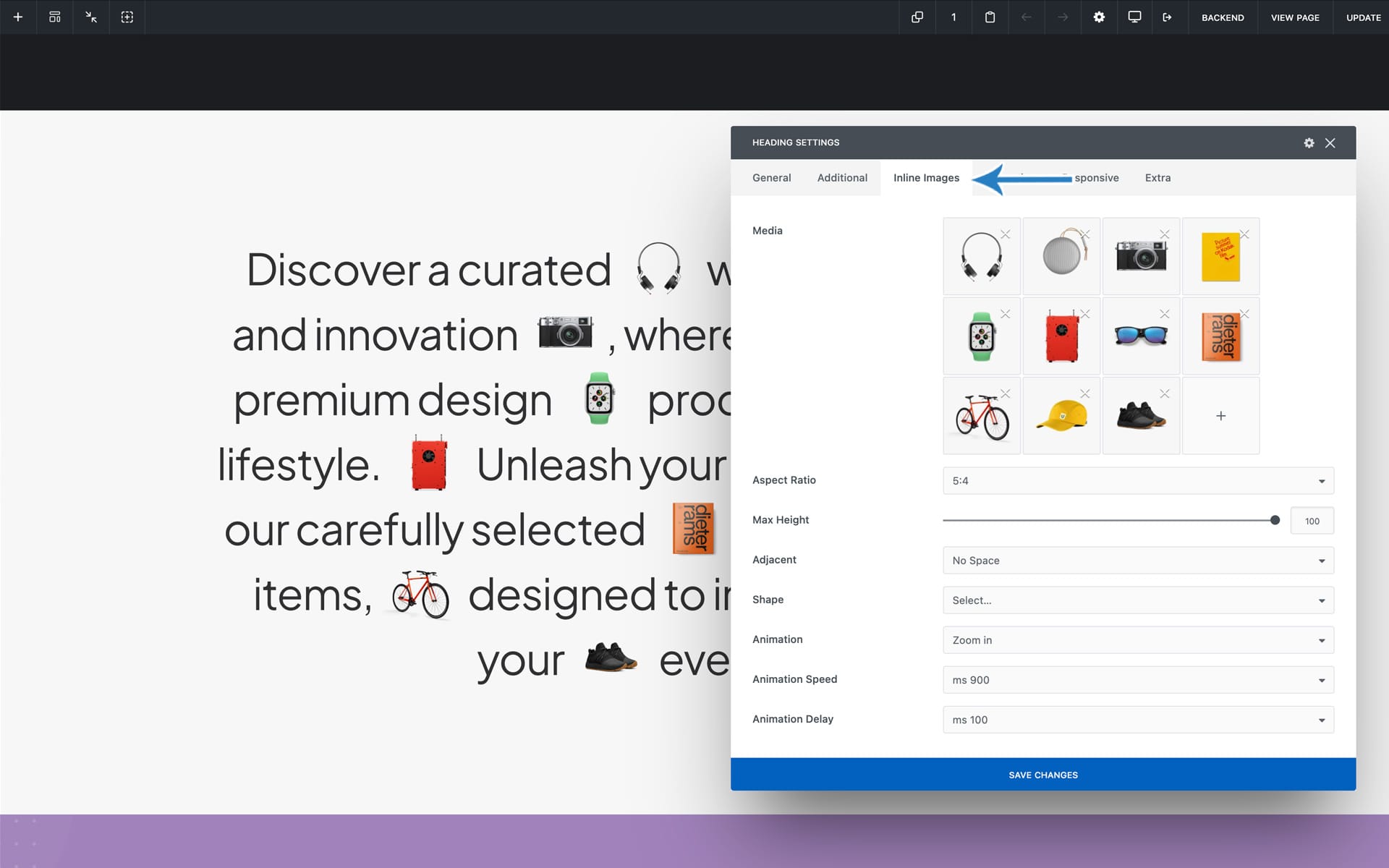Switch to the Extra tab

pos(1157,178)
